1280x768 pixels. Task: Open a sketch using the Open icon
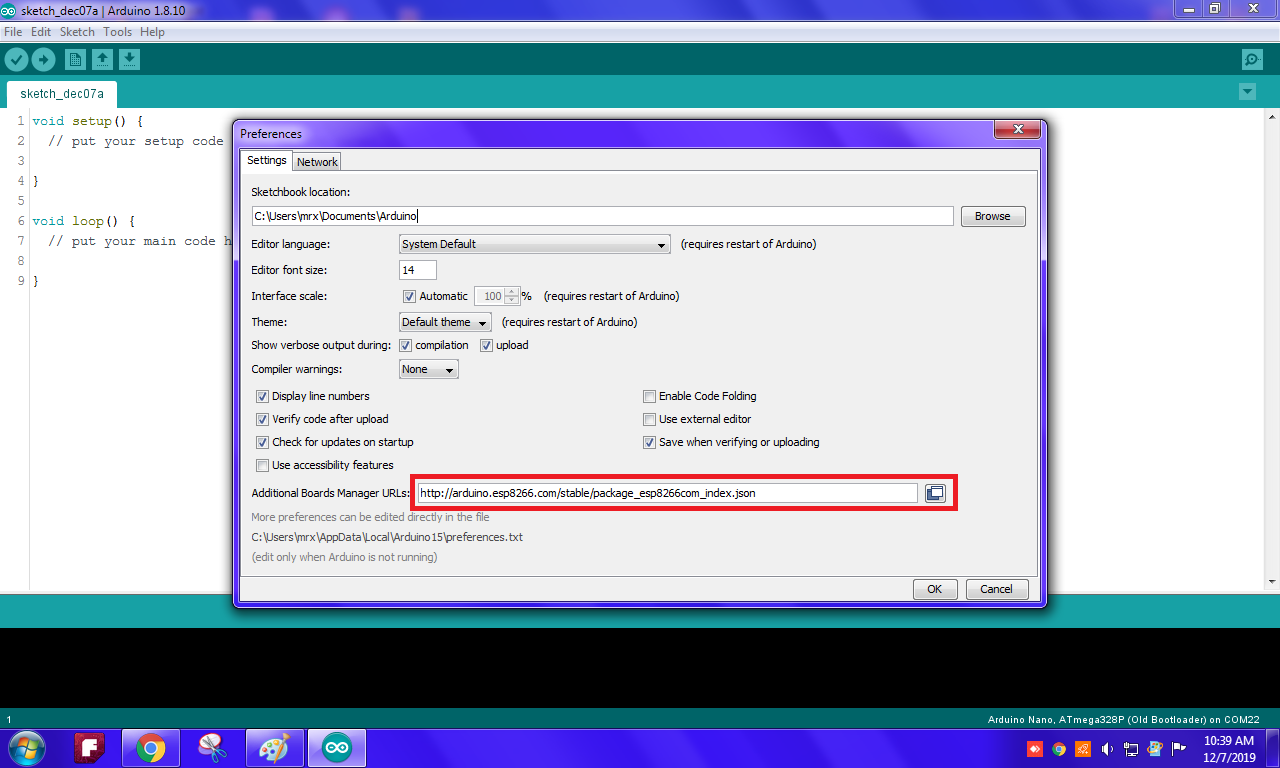click(x=102, y=59)
